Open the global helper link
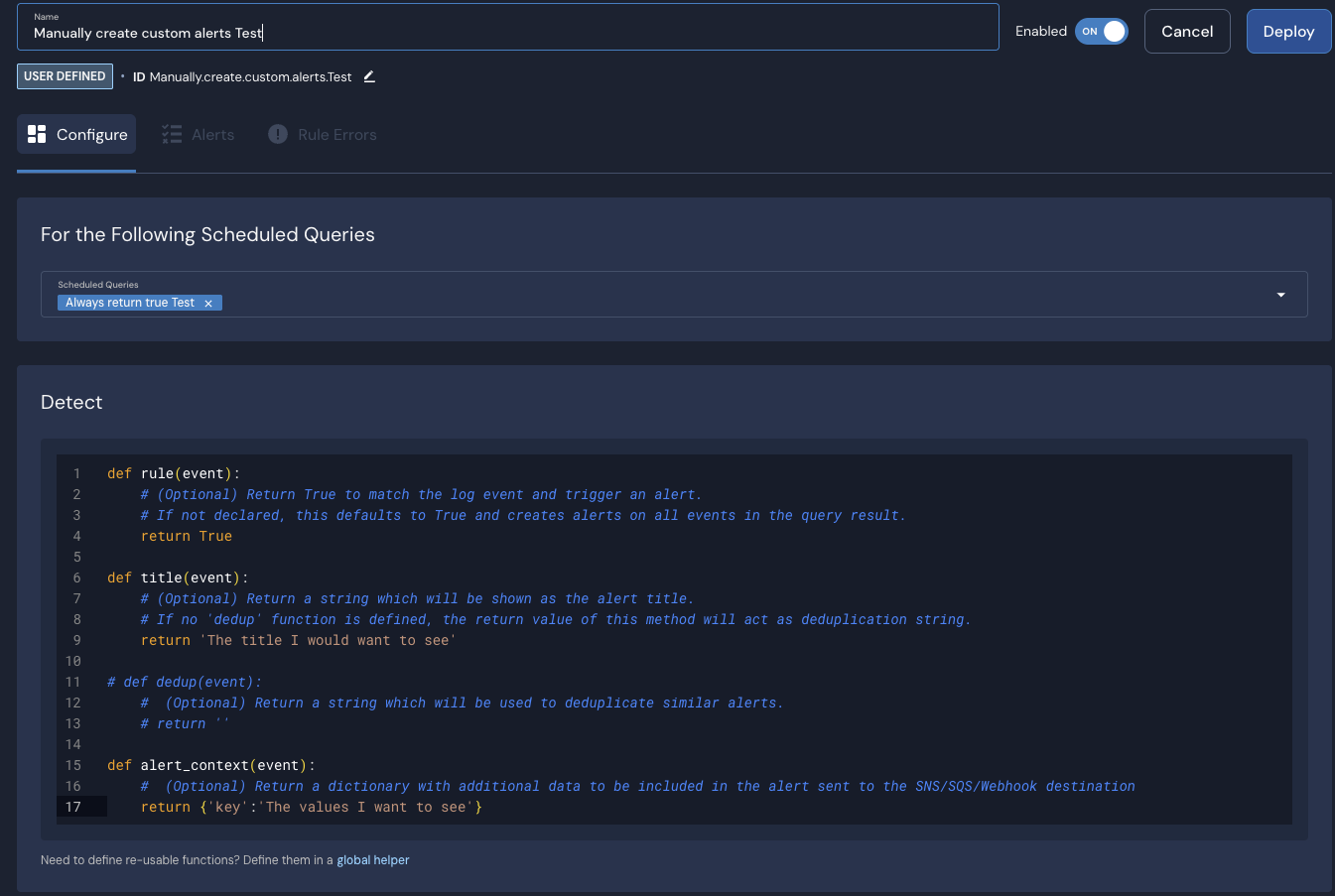 click(x=373, y=860)
